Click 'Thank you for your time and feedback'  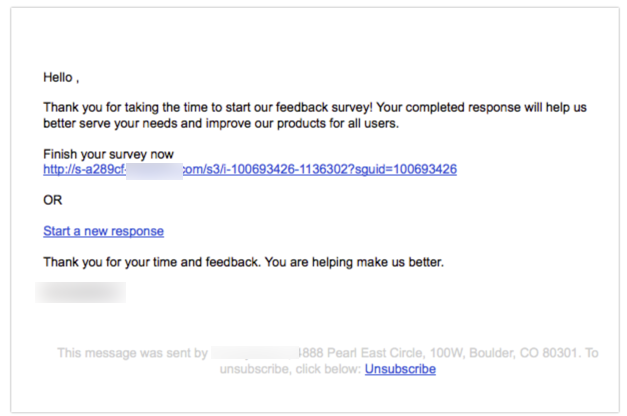click(152, 262)
